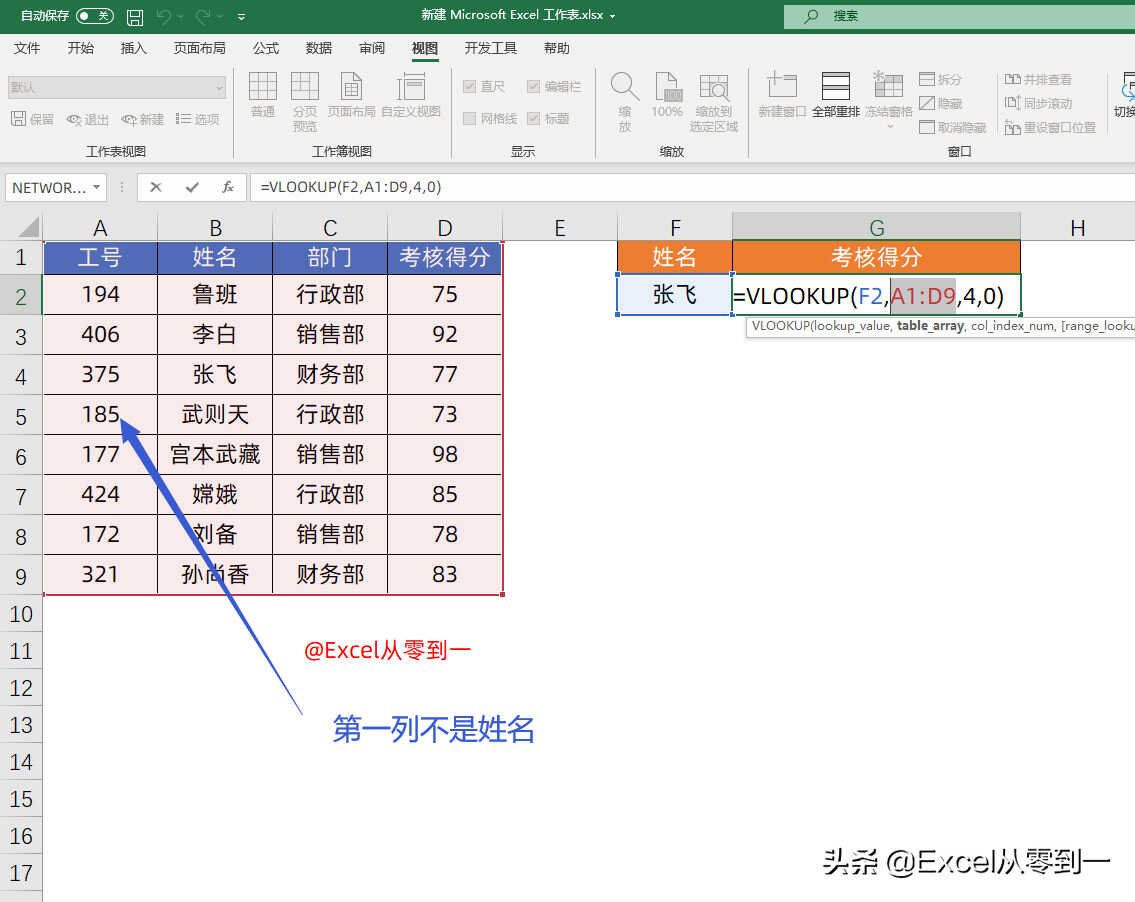Confirm the formula with the checkmark icon
This screenshot has width=1135, height=902.
(192, 187)
